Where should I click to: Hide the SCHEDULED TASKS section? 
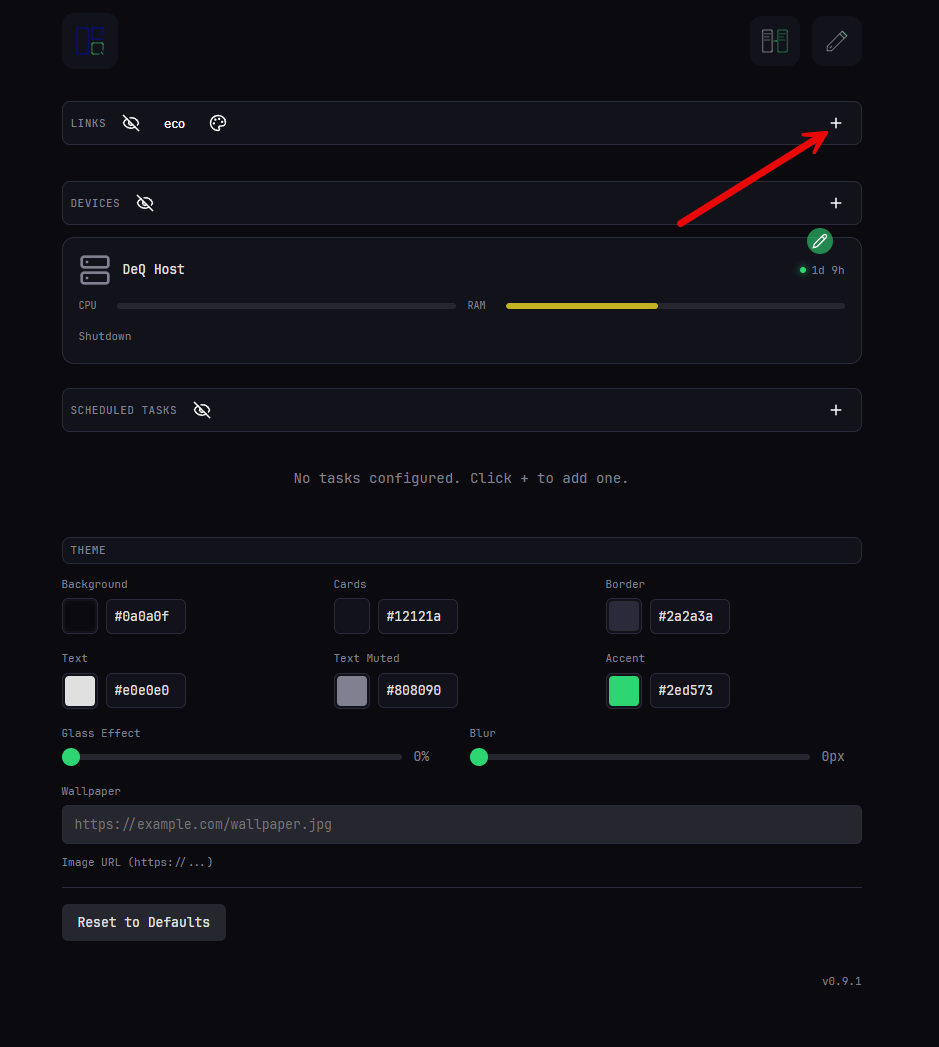[x=202, y=410]
